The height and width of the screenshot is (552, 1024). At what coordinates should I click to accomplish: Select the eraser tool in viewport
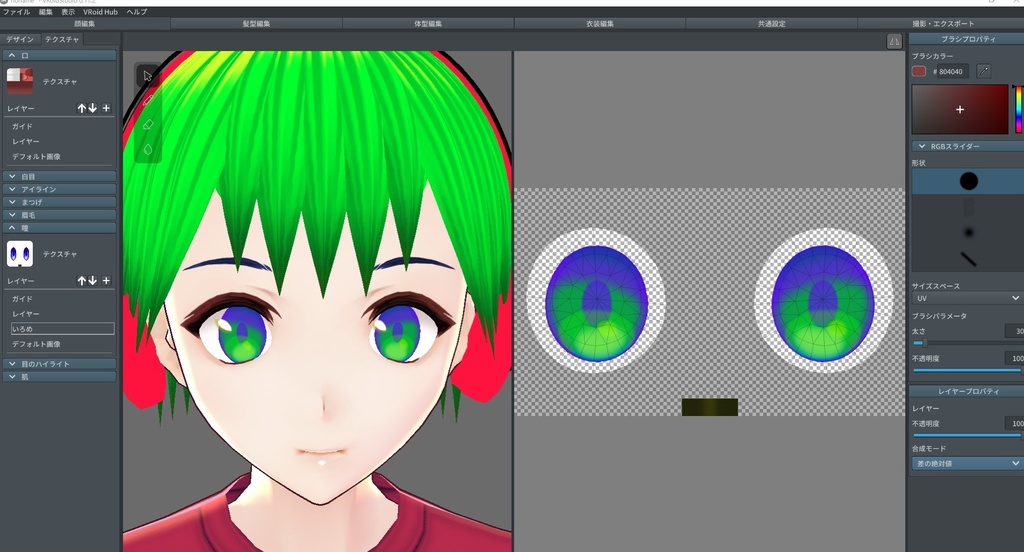(148, 124)
